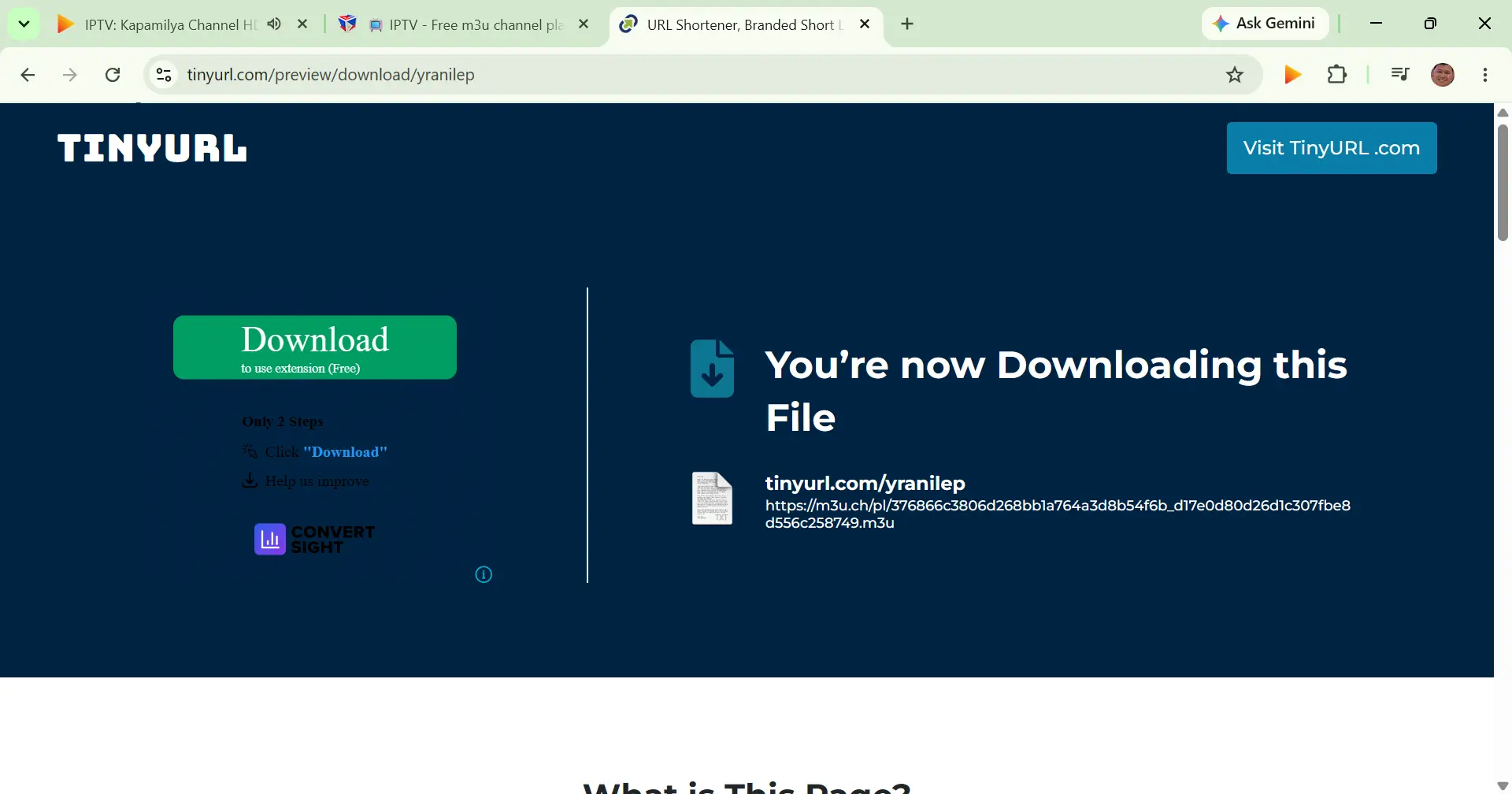Image resolution: width=1512 pixels, height=794 pixels.
Task: Click the download tray icon beside Help us improve
Action: point(250,480)
